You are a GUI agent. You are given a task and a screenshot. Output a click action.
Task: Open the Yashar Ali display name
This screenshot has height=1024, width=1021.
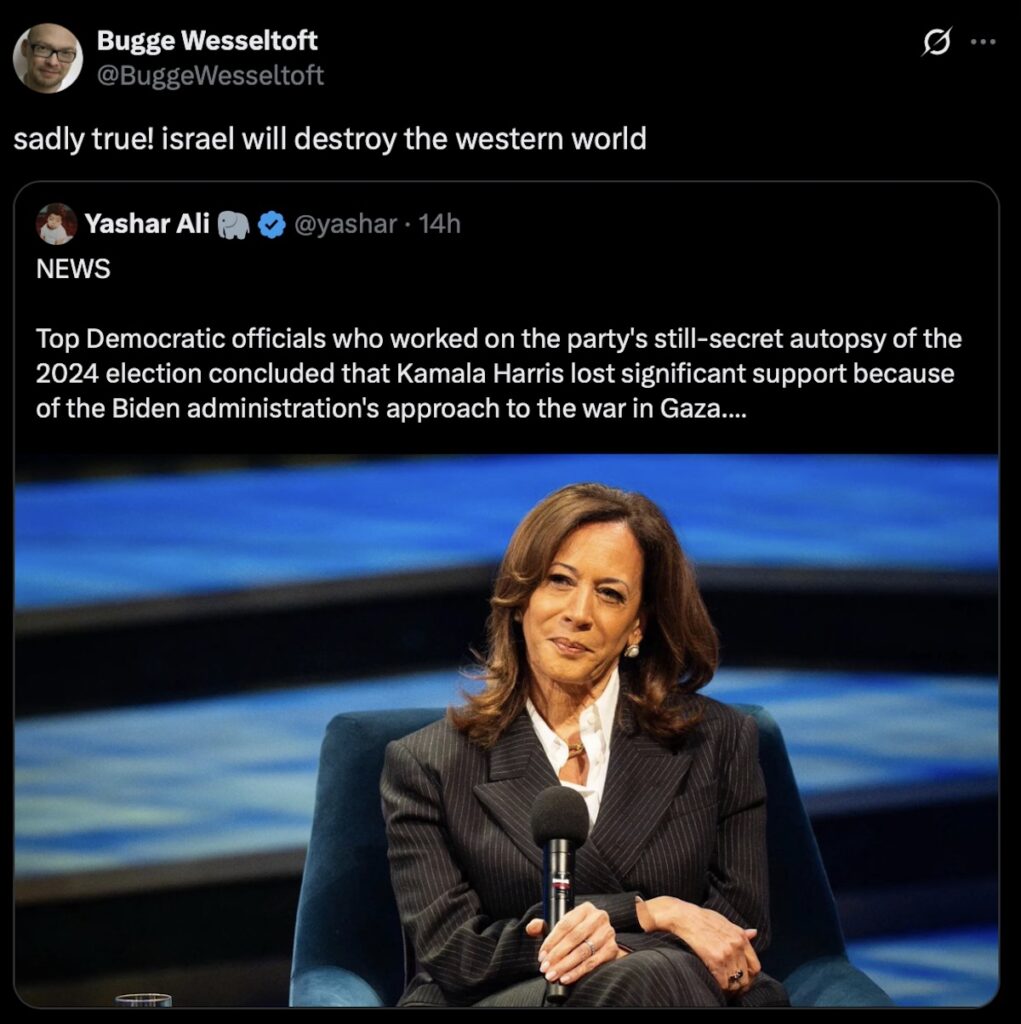[147, 224]
